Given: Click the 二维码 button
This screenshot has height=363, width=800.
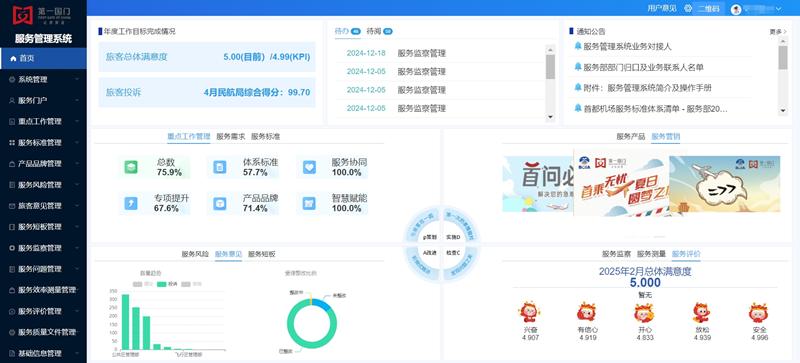Looking at the screenshot, I should (709, 8).
